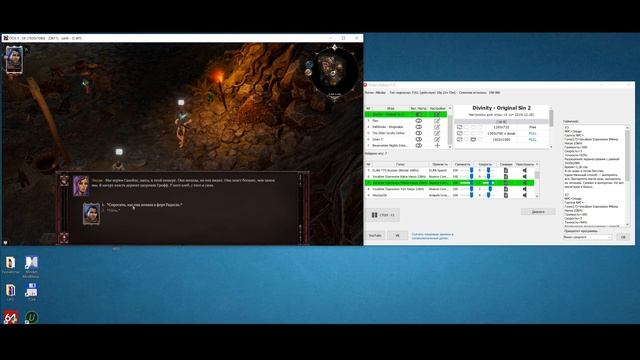This screenshot has width=640, height=360.
Task: Open the blue link beside VK button
Action: point(432,236)
